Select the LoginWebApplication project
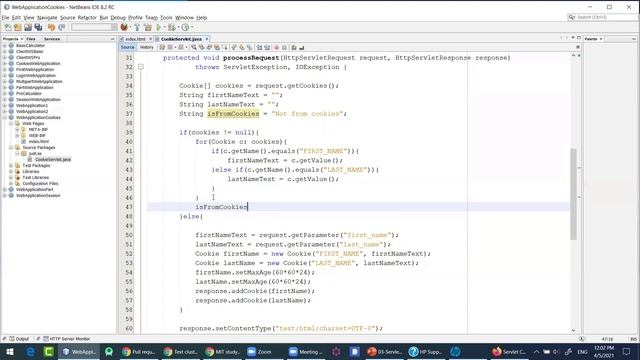640x360 pixels. point(36,76)
